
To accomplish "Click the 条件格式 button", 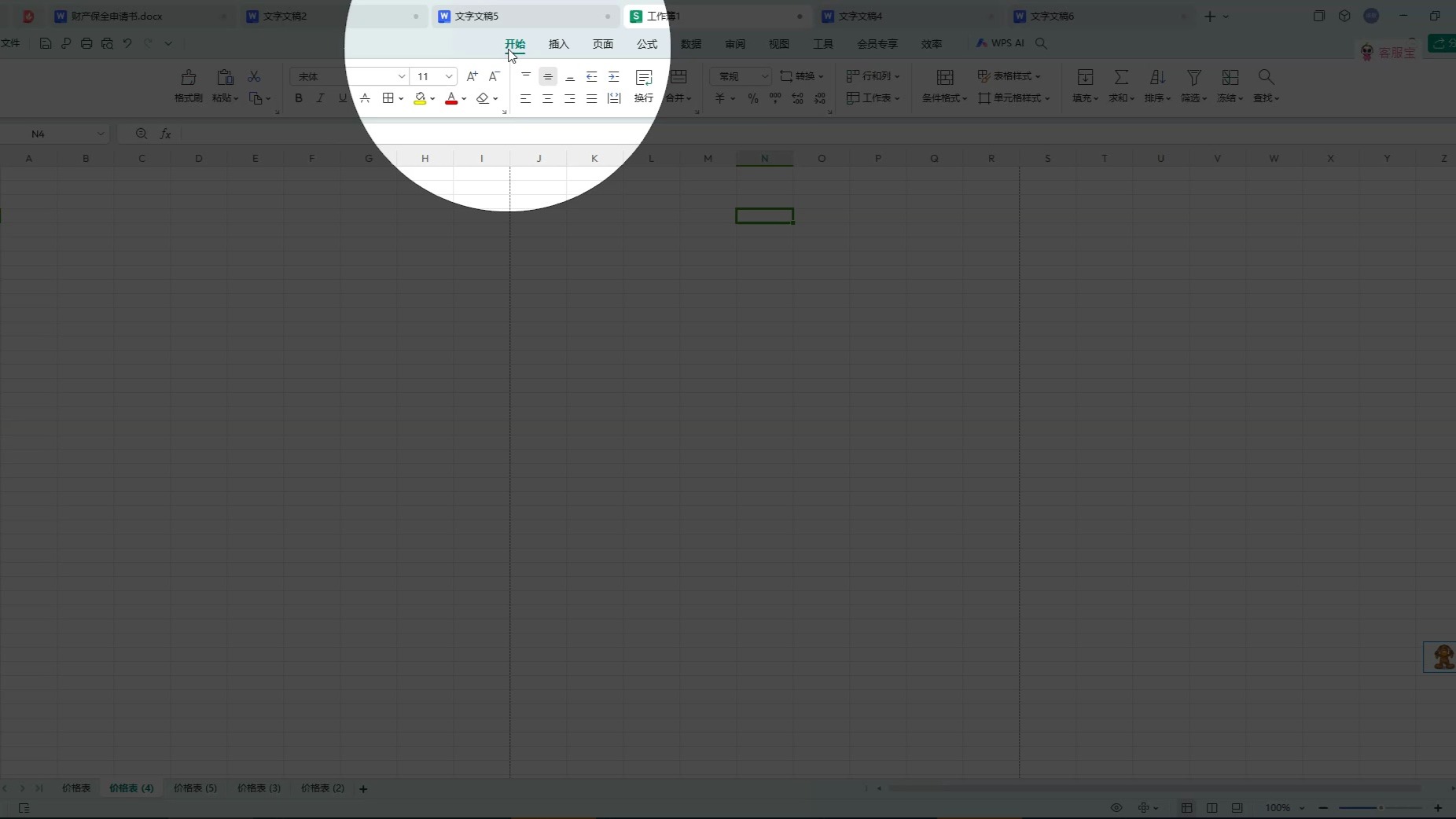I will (942, 86).
